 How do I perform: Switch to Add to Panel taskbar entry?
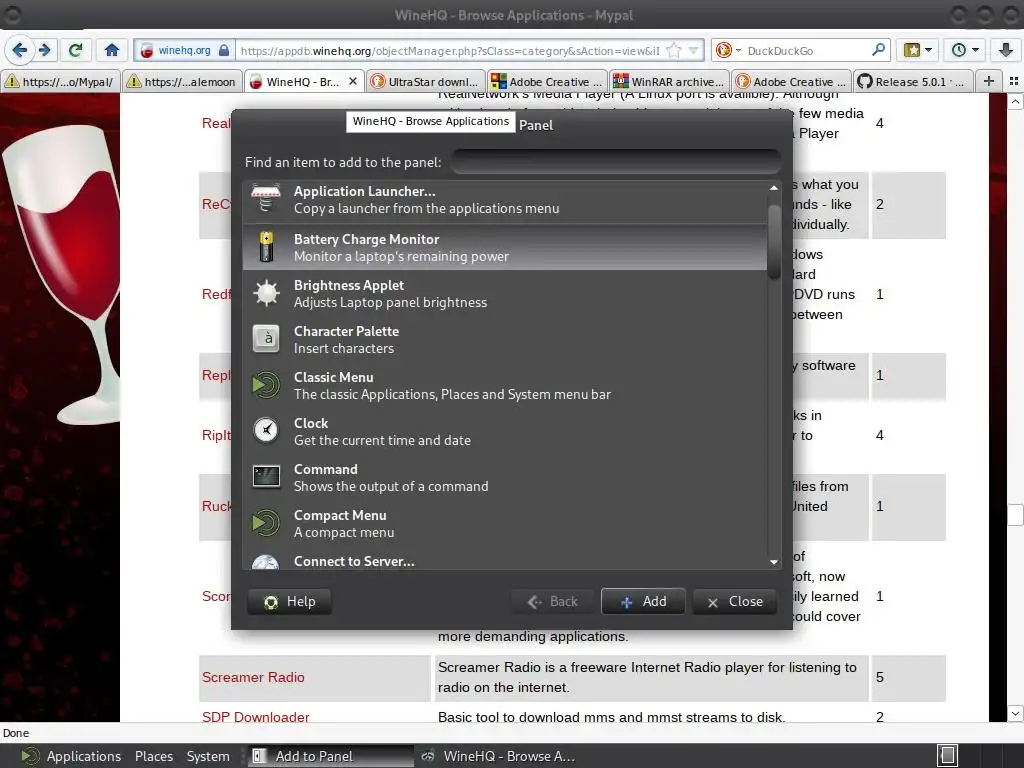click(330, 756)
